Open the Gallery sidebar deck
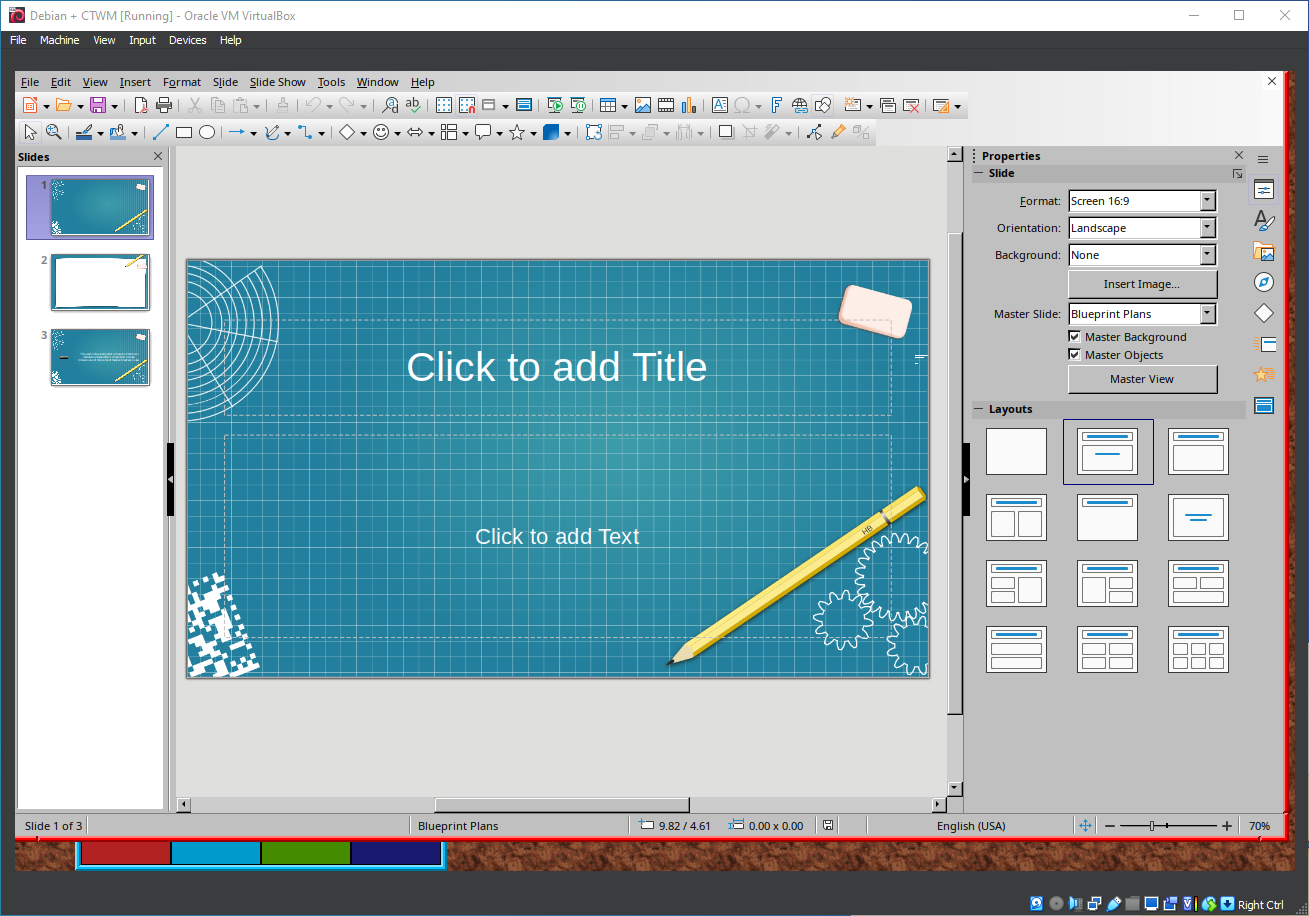1309x916 pixels. [x=1264, y=251]
